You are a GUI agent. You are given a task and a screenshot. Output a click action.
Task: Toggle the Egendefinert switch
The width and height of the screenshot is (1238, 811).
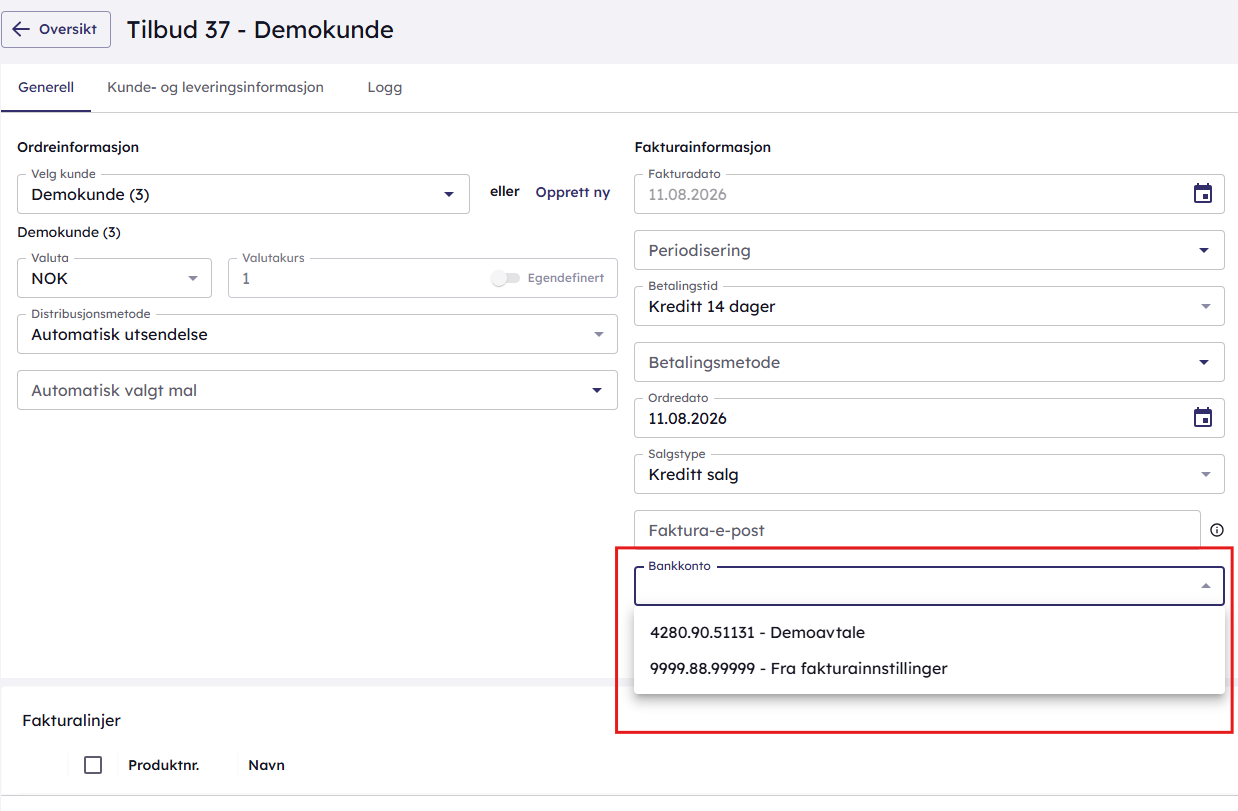[x=506, y=278]
